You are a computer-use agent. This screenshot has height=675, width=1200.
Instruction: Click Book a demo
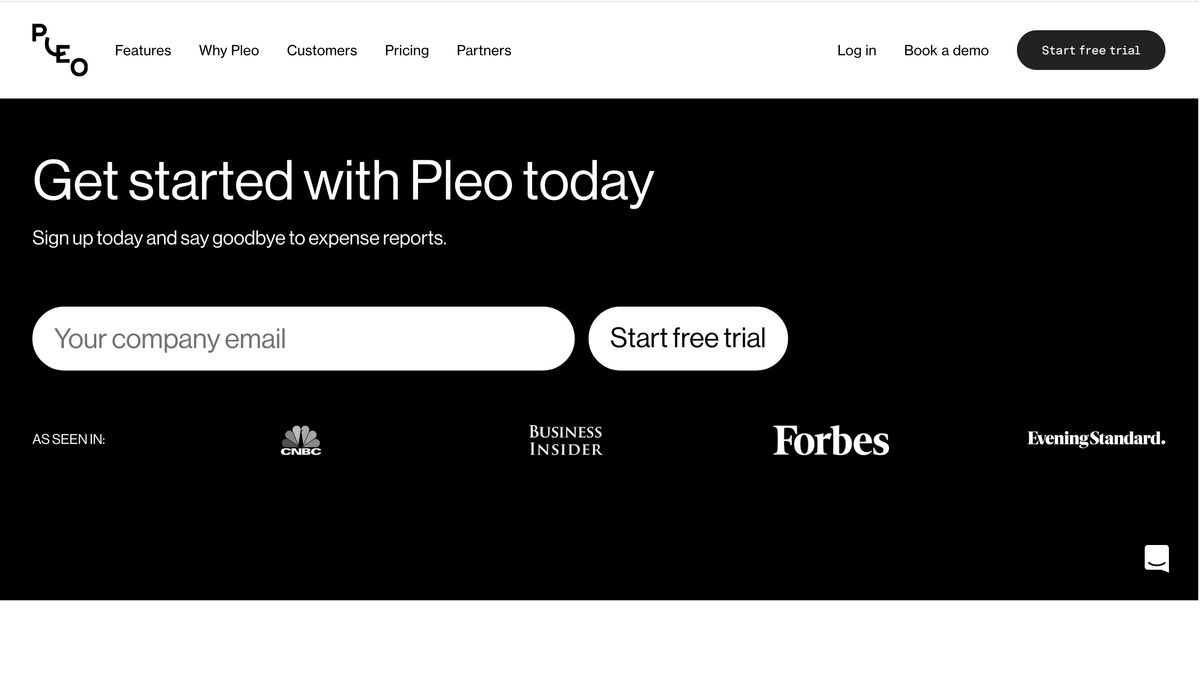[945, 50]
